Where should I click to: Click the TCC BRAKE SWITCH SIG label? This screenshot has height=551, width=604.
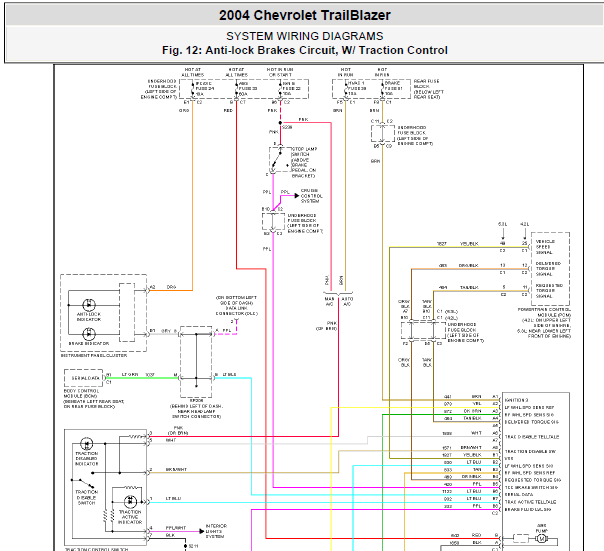pos(532,487)
